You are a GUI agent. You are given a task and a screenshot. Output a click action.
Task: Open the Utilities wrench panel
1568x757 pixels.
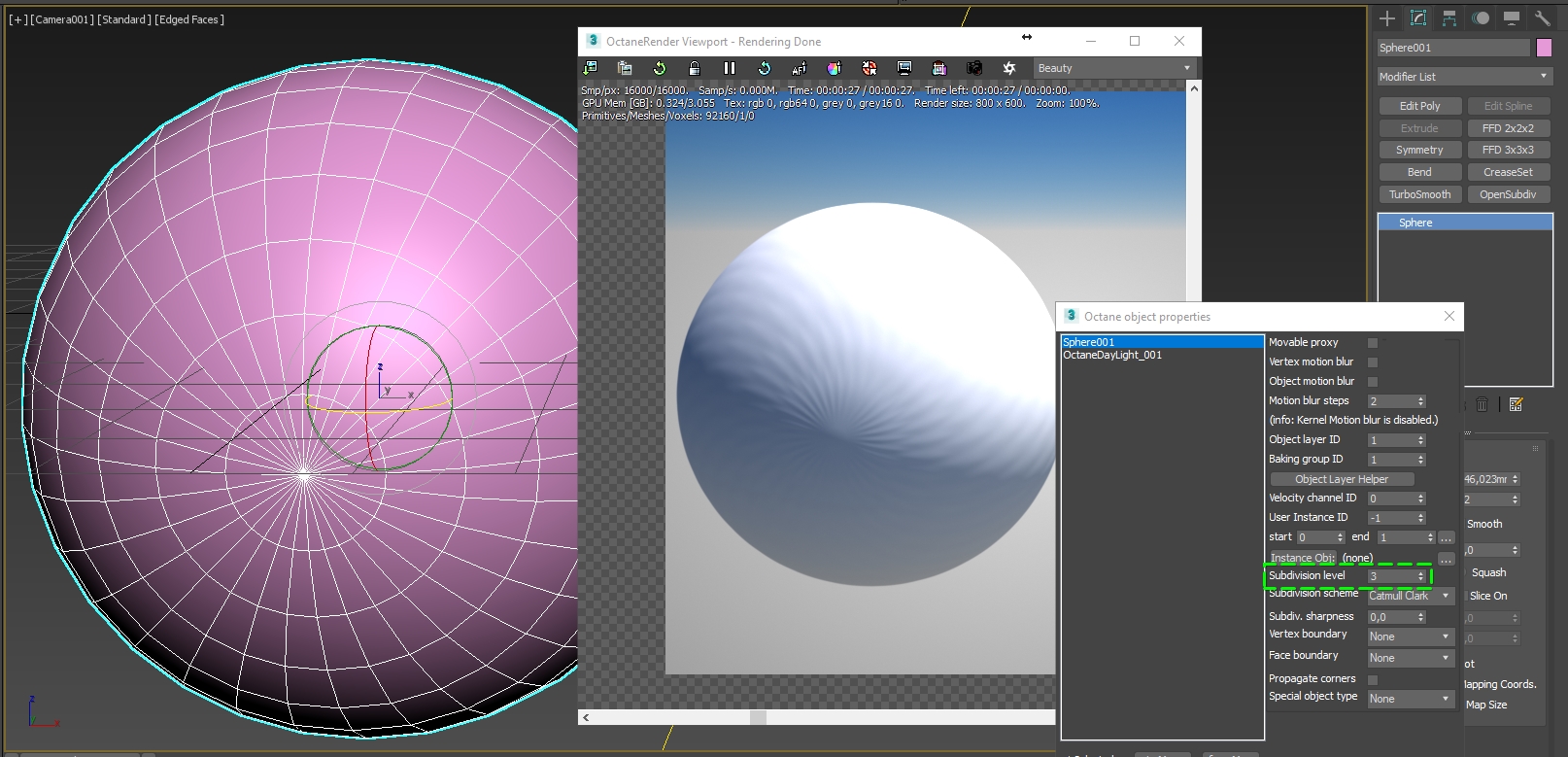pos(1542,18)
